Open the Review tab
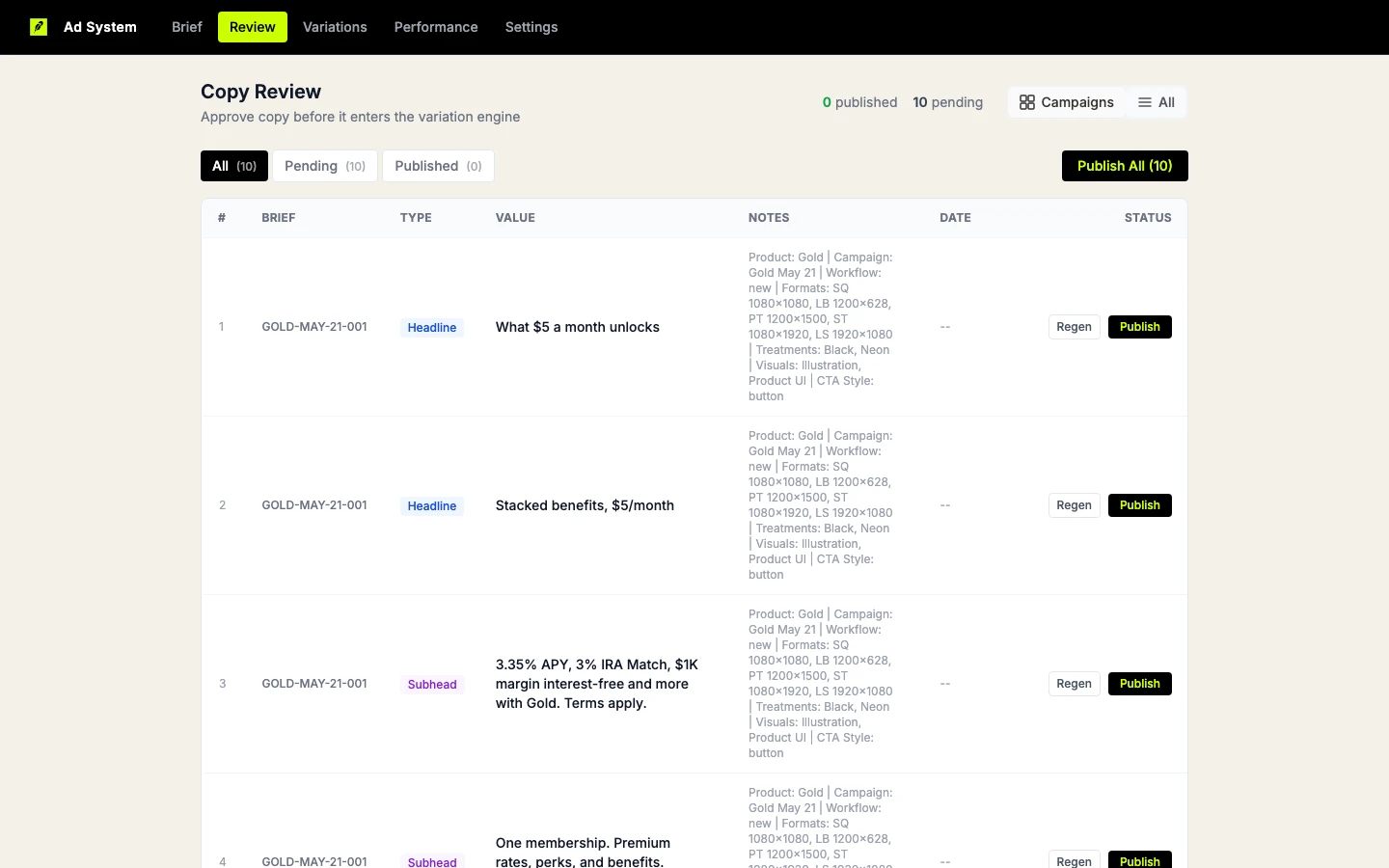 tap(253, 27)
